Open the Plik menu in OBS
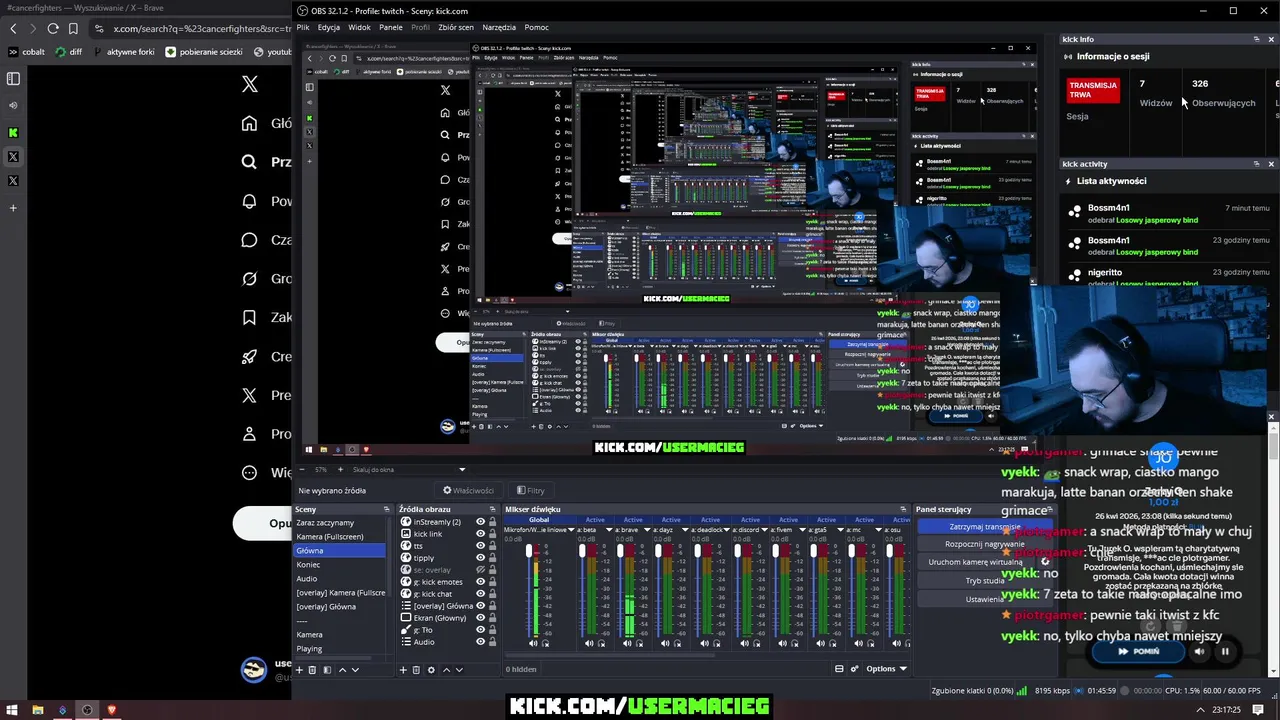1280x720 pixels. (303, 27)
